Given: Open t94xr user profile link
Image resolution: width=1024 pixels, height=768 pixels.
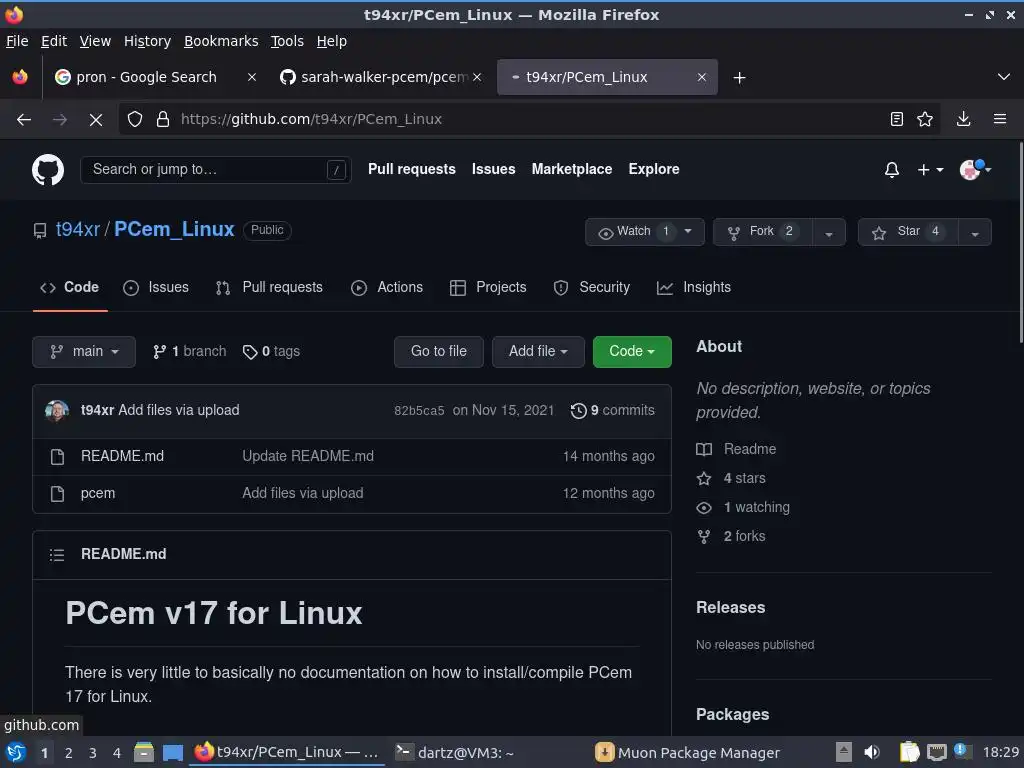Looking at the screenshot, I should tap(78, 229).
